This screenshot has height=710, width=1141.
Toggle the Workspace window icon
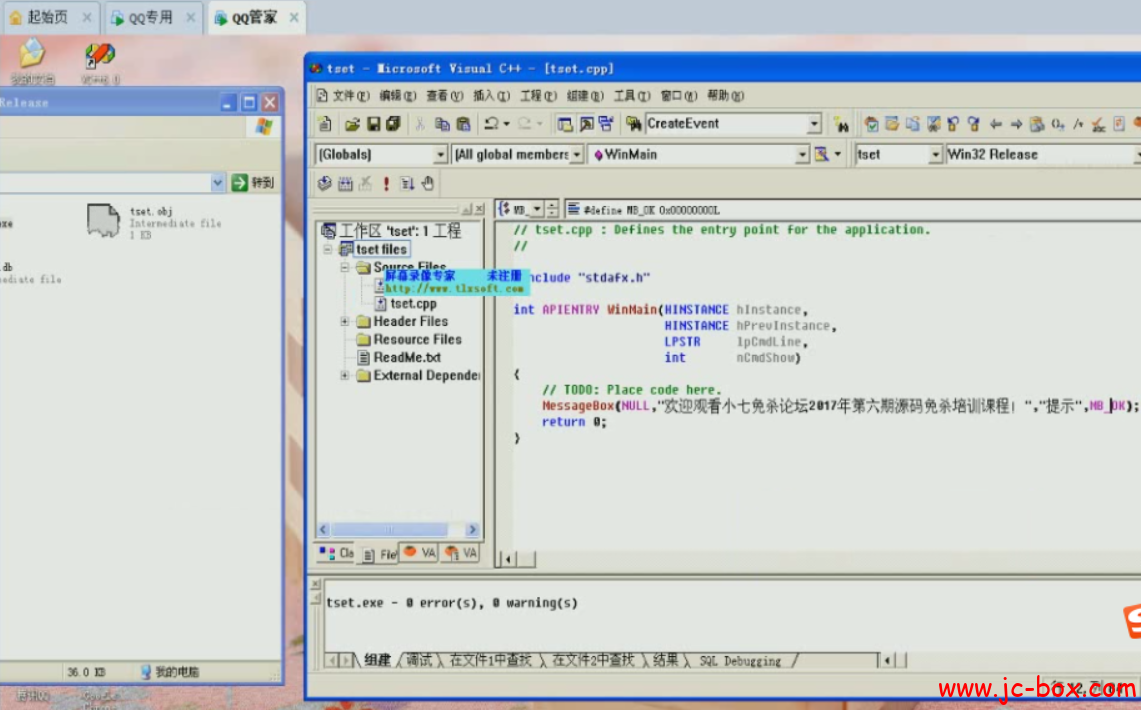(x=565, y=124)
